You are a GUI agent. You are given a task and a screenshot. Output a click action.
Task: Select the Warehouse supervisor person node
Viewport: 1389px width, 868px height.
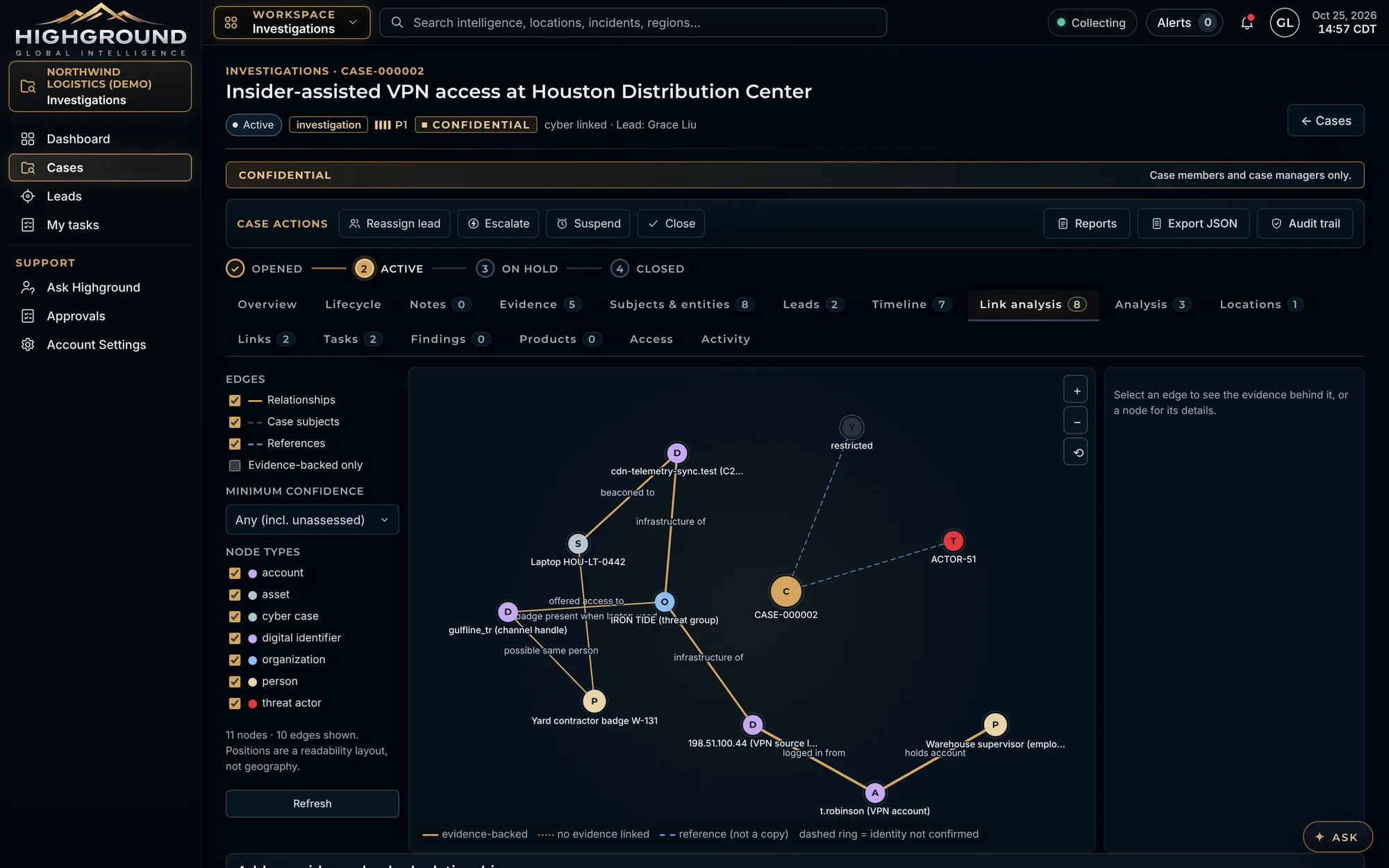point(995,724)
